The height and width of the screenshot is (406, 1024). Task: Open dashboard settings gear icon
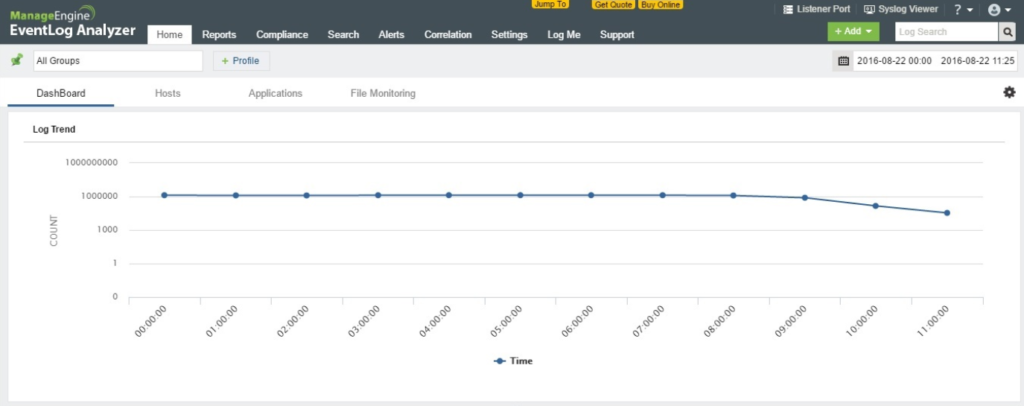point(1009,93)
